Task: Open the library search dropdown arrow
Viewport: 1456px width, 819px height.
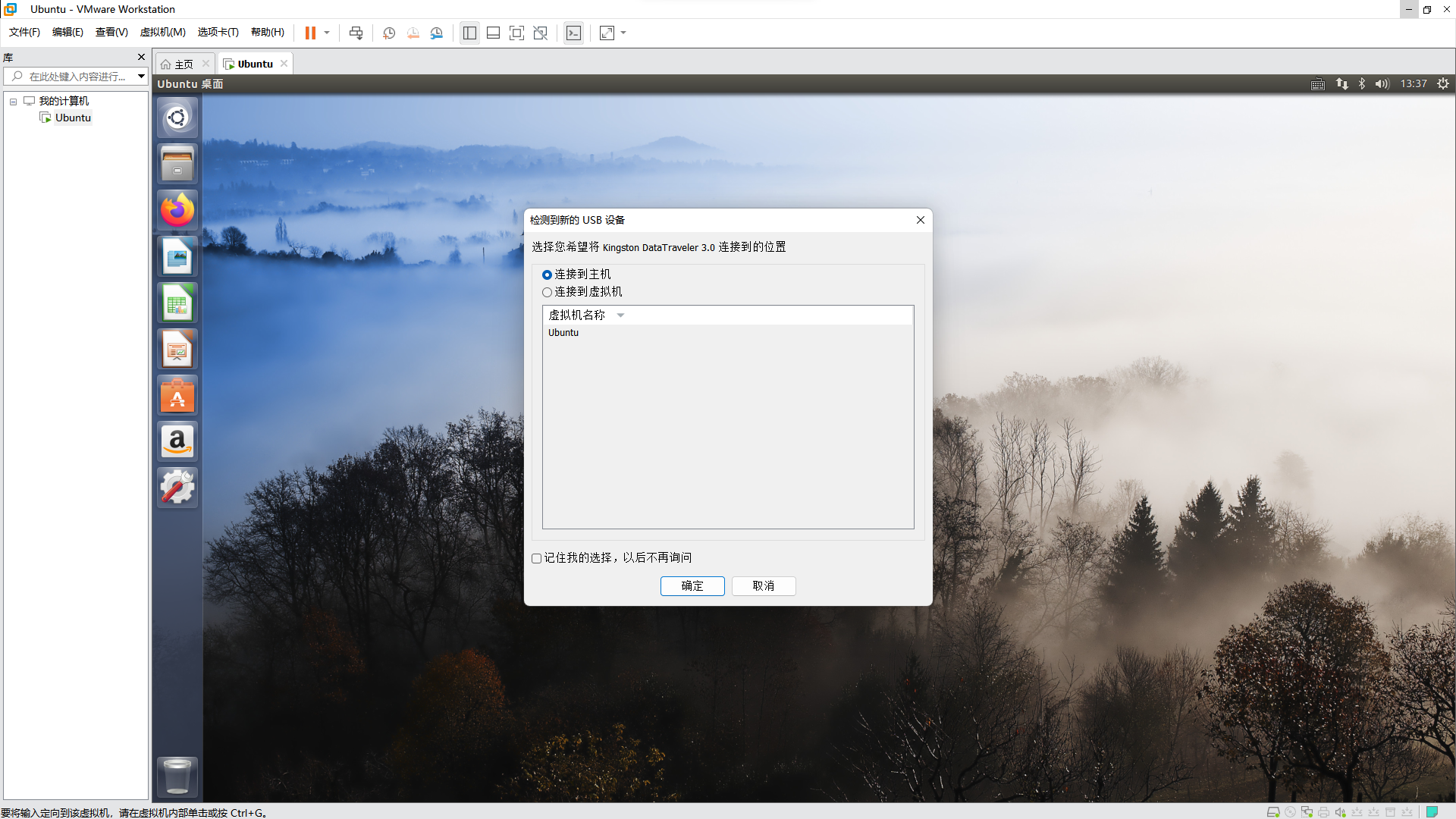Action: coord(141,76)
